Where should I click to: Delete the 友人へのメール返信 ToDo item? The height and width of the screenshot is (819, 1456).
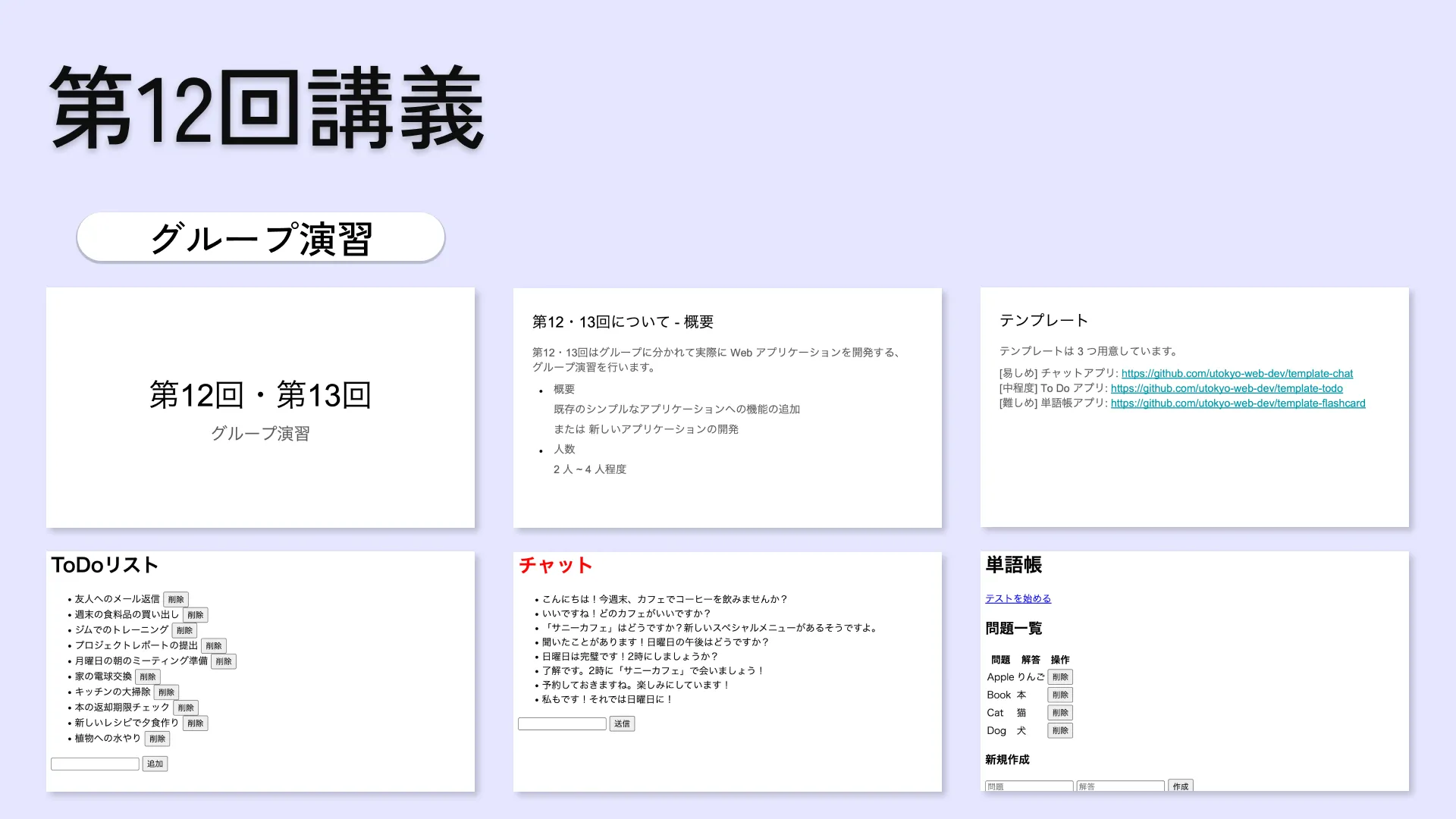coord(175,598)
